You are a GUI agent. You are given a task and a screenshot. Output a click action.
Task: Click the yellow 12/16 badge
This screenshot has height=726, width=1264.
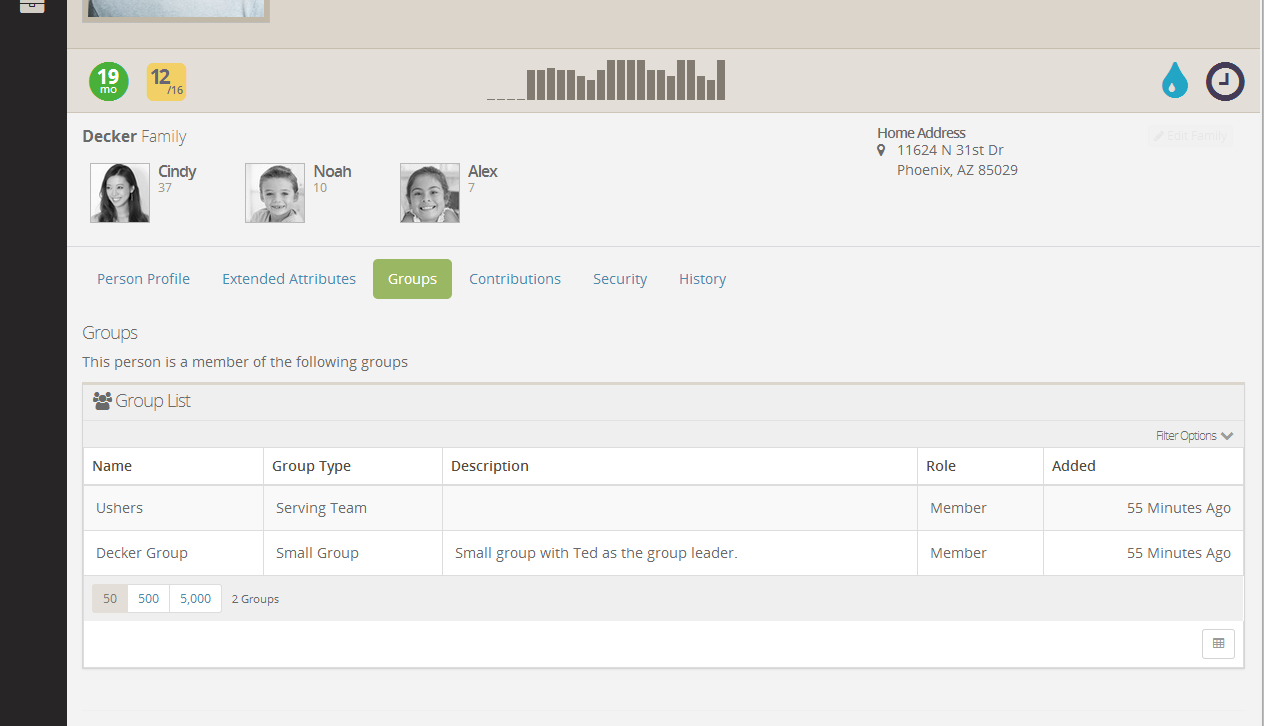coord(166,82)
